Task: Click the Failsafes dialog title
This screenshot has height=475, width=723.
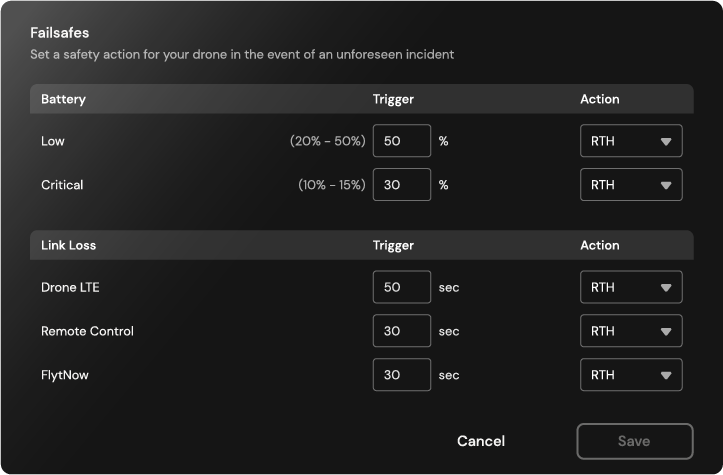Action: [x=60, y=33]
